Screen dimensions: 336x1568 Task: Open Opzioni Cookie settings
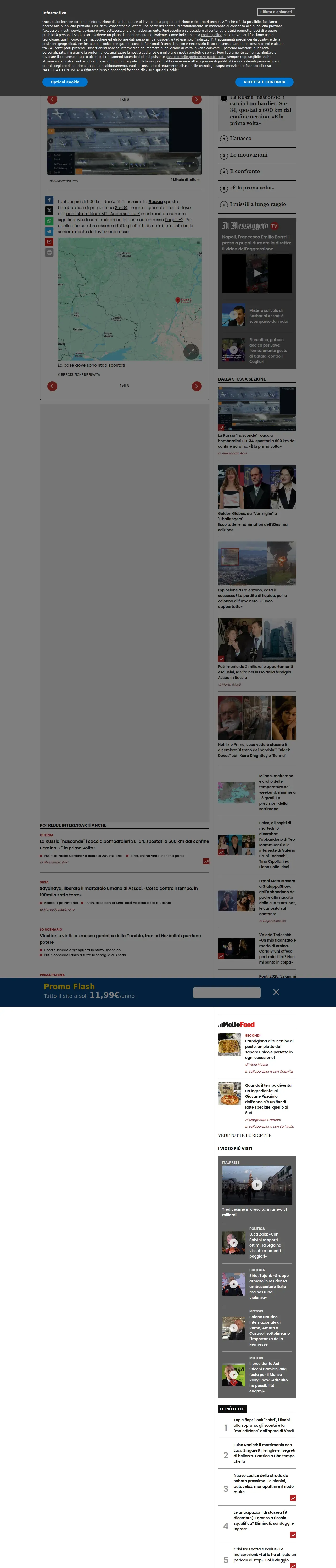(65, 82)
